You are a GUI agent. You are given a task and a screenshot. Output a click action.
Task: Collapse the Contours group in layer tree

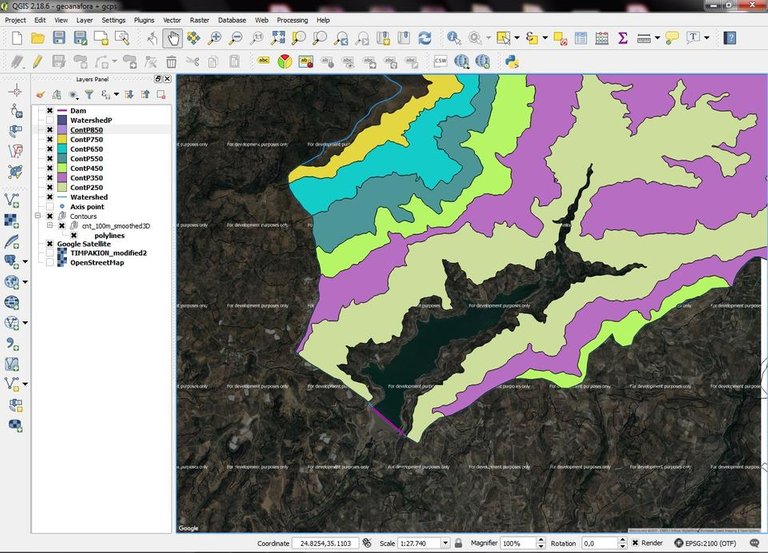pyautogui.click(x=38, y=216)
